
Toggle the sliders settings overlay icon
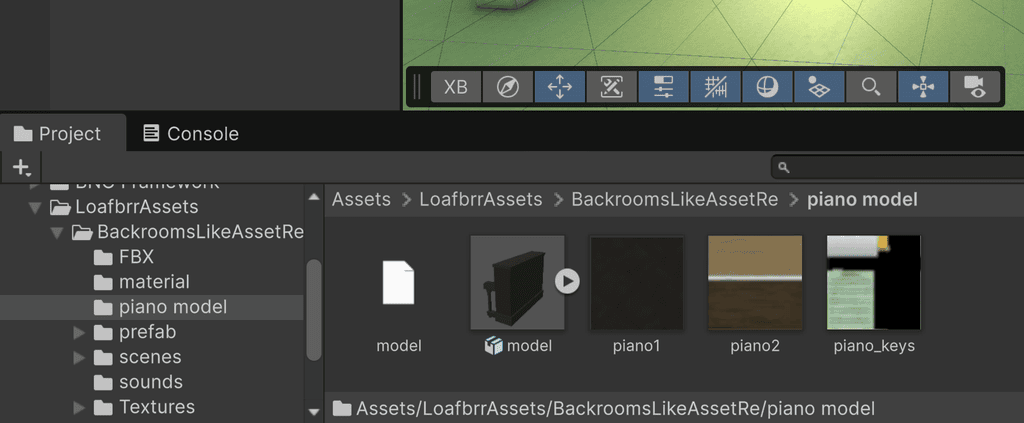click(x=664, y=87)
